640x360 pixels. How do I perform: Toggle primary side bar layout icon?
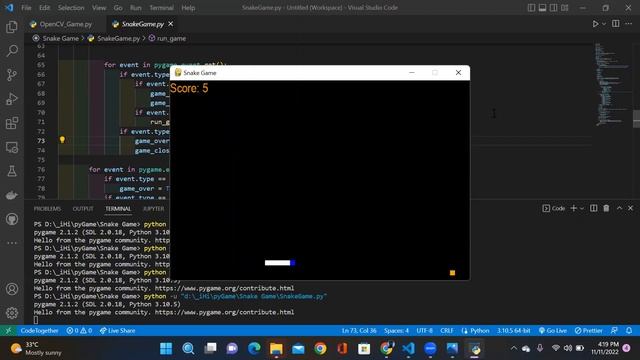(x=531, y=8)
